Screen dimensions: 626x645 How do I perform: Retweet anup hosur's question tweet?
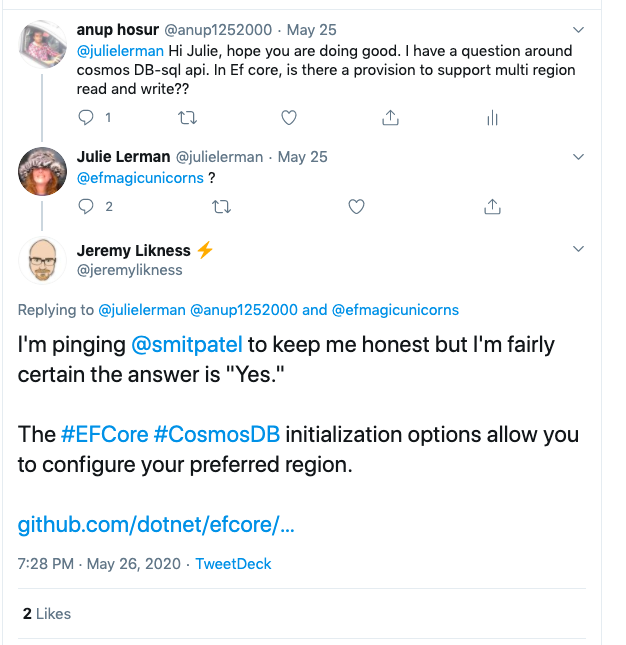[186, 118]
